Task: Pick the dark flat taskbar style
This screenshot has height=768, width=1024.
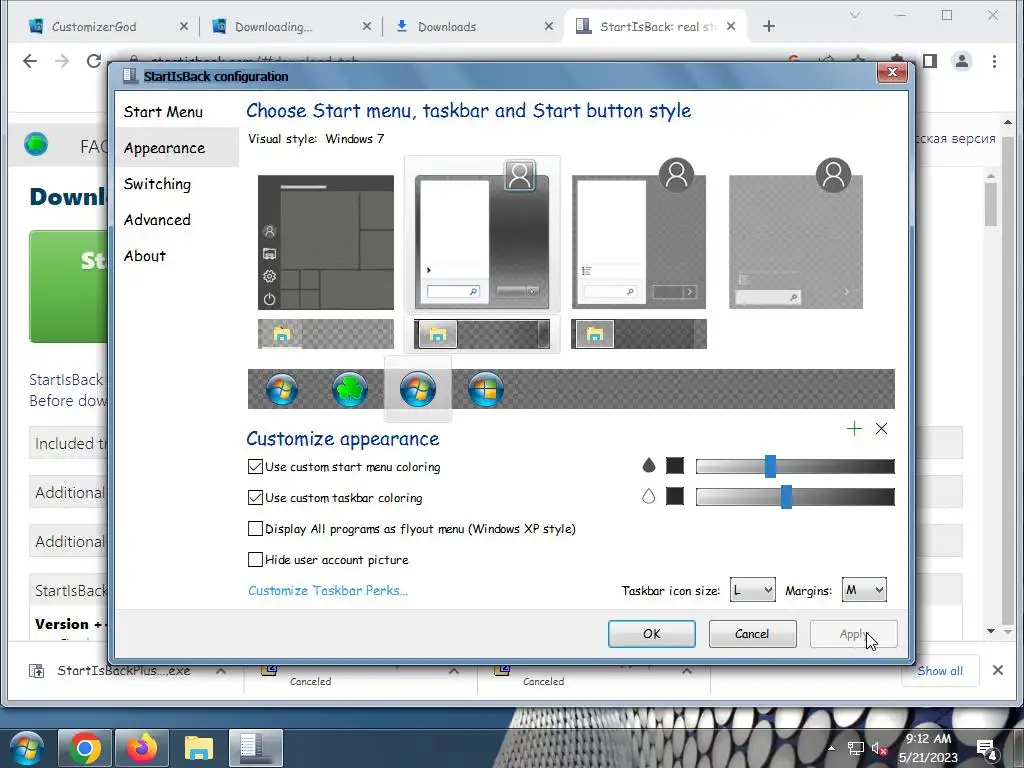Action: [x=639, y=334]
